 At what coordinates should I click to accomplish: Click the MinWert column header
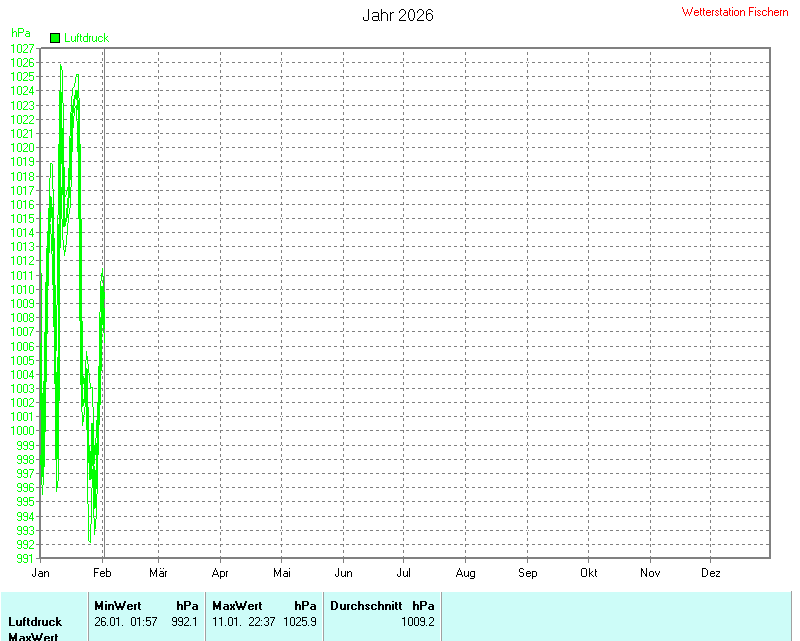click(x=118, y=606)
